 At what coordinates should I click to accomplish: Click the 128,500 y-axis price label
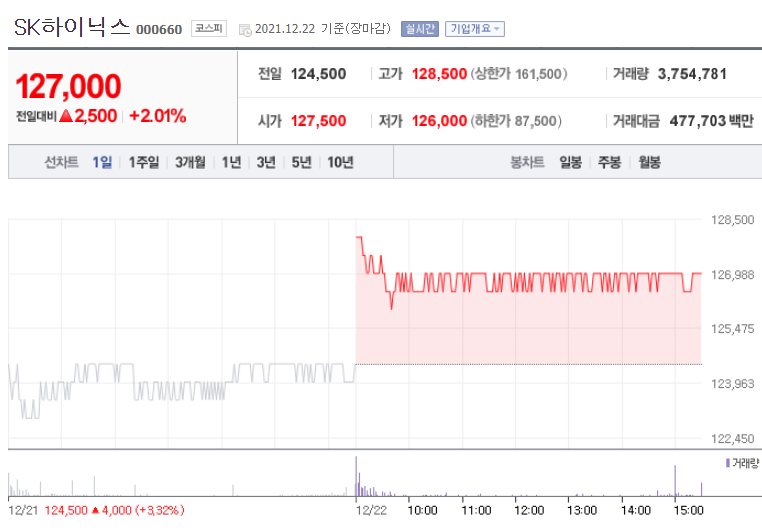pos(733,220)
